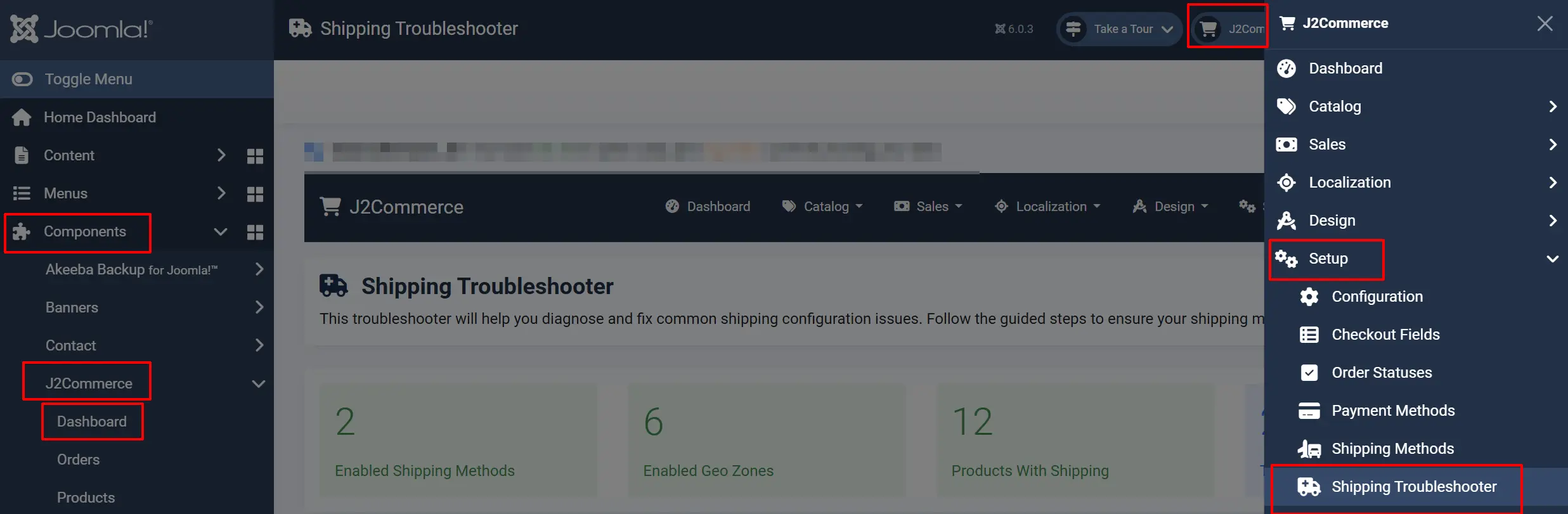Open the Catalog navbar dropdown

tap(822, 207)
